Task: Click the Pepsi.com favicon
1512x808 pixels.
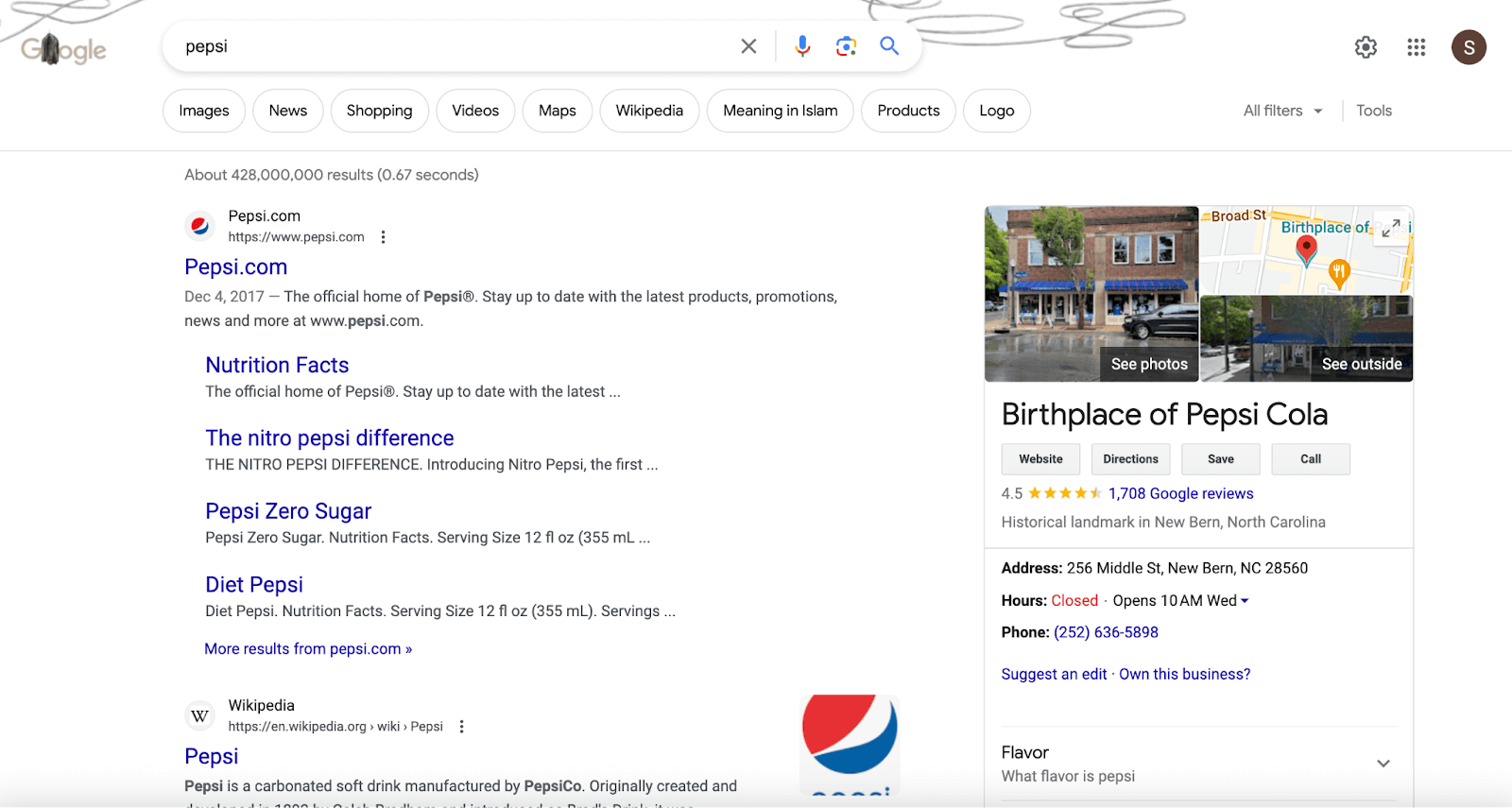Action: (x=199, y=226)
